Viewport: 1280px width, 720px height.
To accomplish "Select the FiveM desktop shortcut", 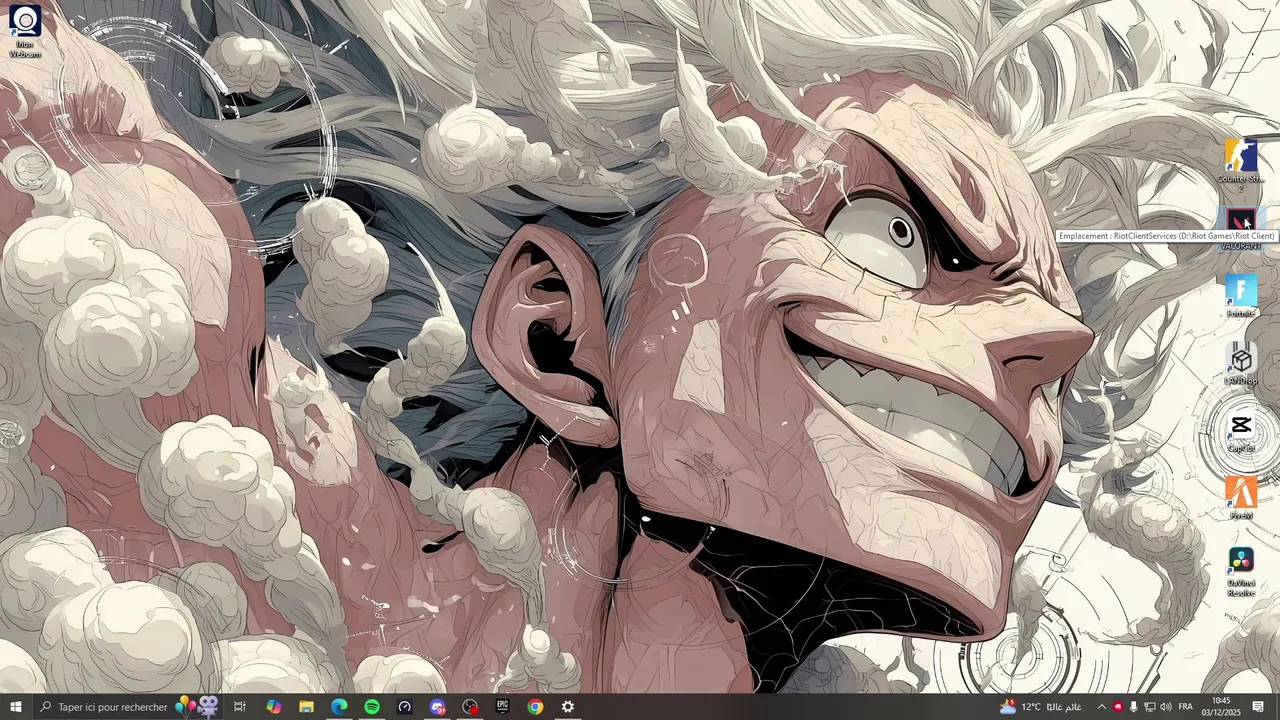I will 1241,498.
